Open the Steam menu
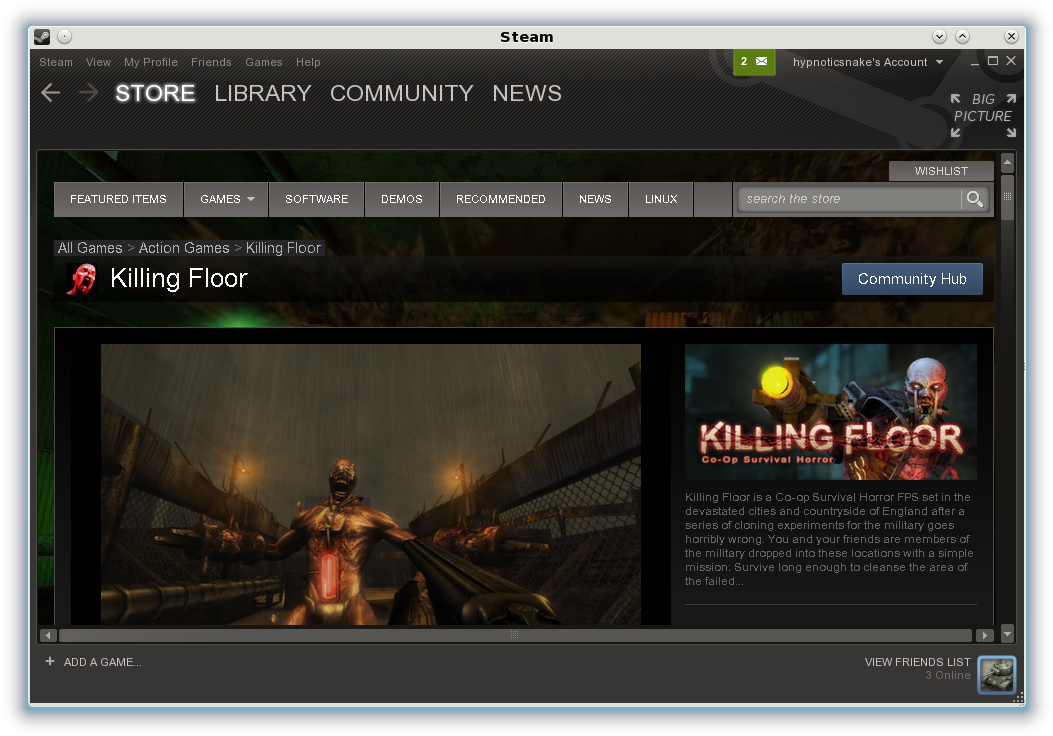The height and width of the screenshot is (736, 1053). point(56,62)
